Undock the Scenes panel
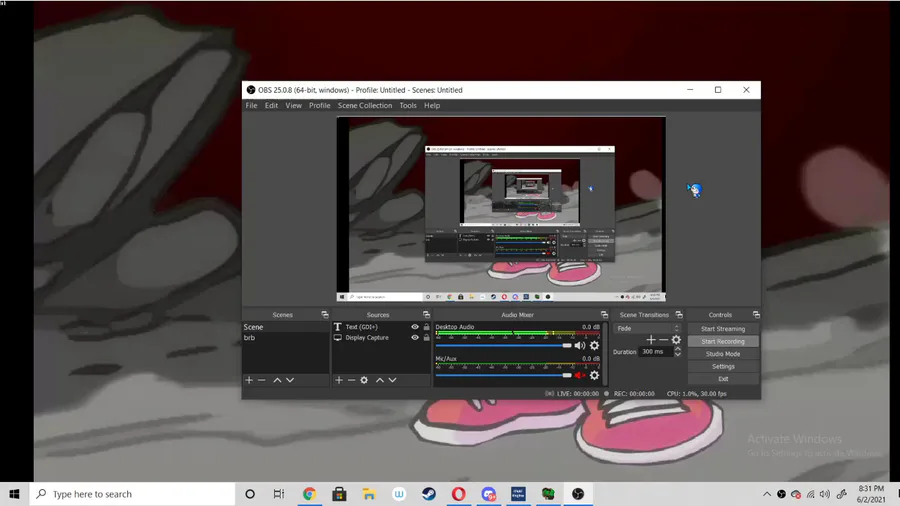 point(325,314)
